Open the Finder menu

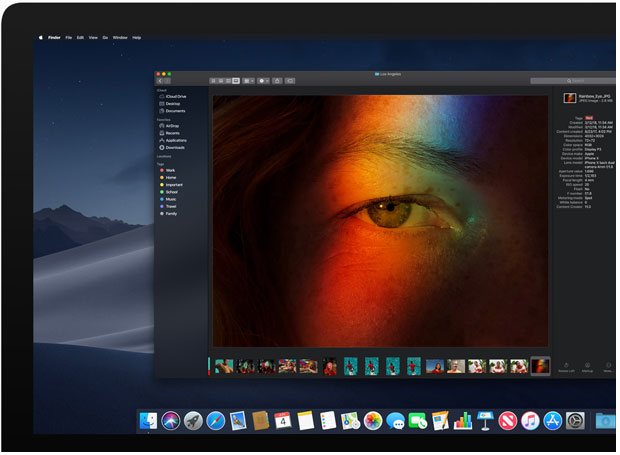54,38
